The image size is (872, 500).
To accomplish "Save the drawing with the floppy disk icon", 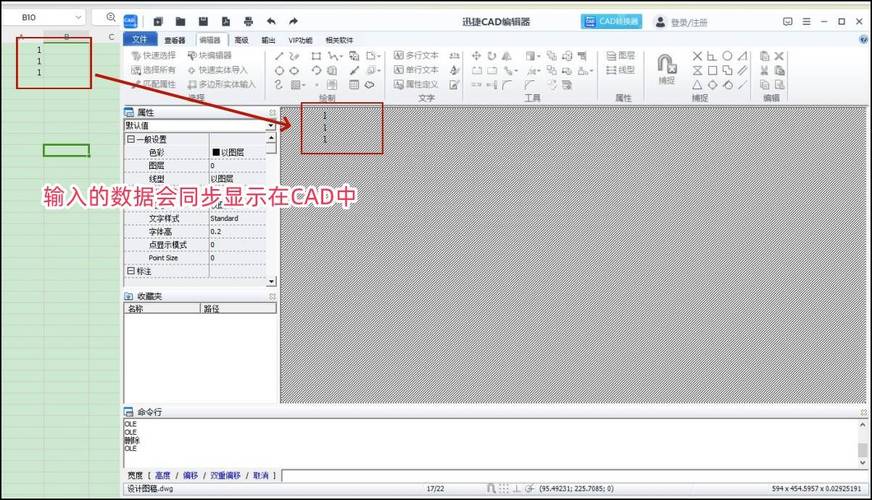I will point(203,22).
